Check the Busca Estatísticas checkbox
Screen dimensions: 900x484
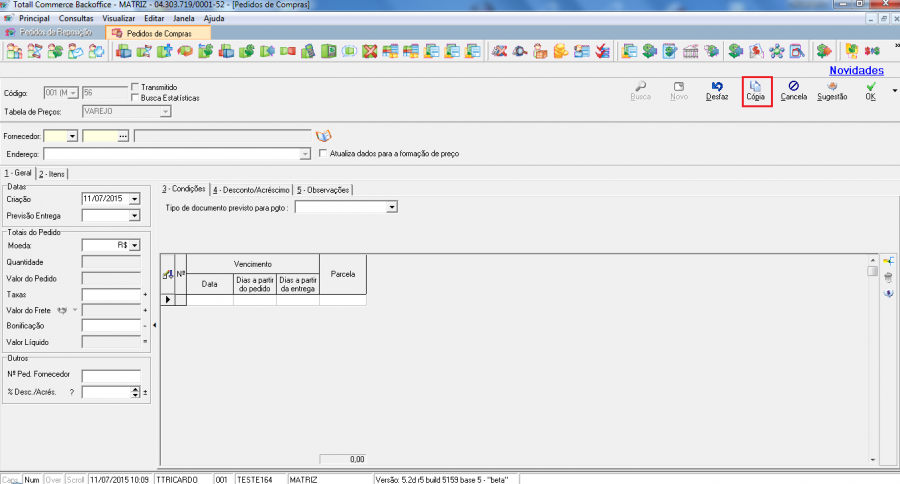point(137,98)
